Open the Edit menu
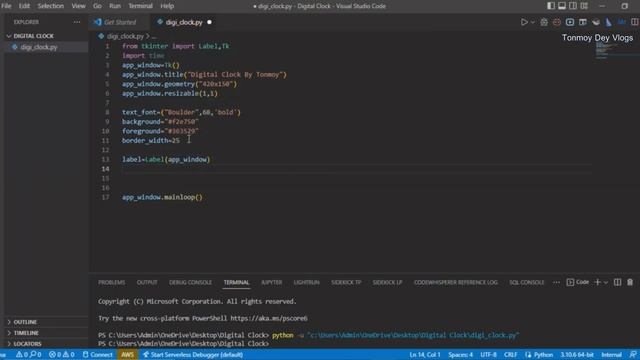This screenshot has height=360, width=640. pos(24,6)
